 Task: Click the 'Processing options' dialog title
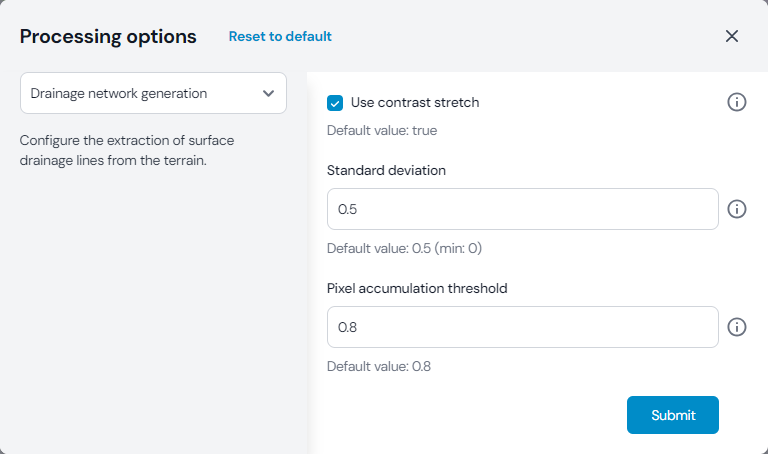tap(108, 37)
